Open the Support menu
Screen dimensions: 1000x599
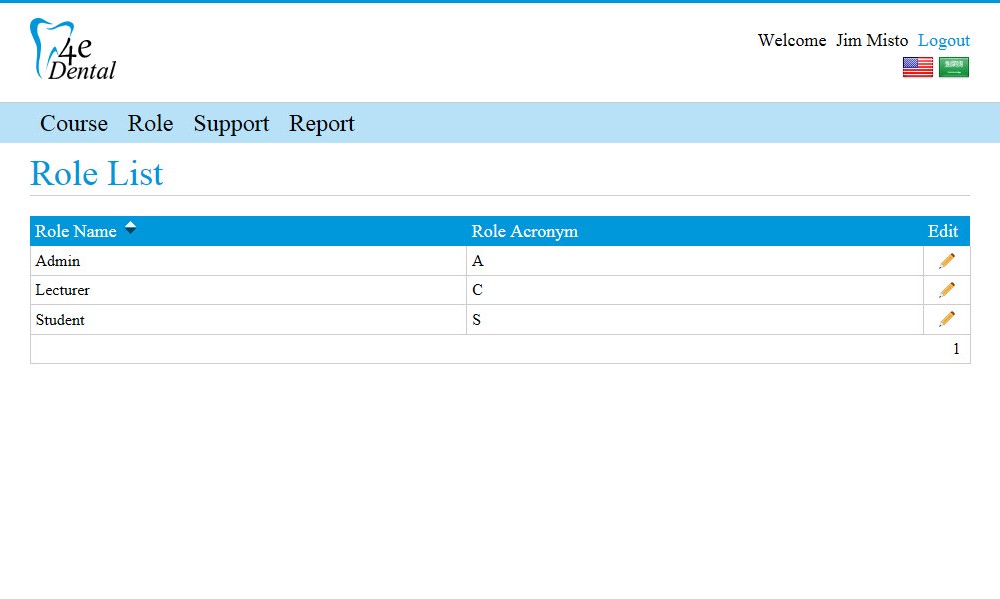[x=232, y=124]
